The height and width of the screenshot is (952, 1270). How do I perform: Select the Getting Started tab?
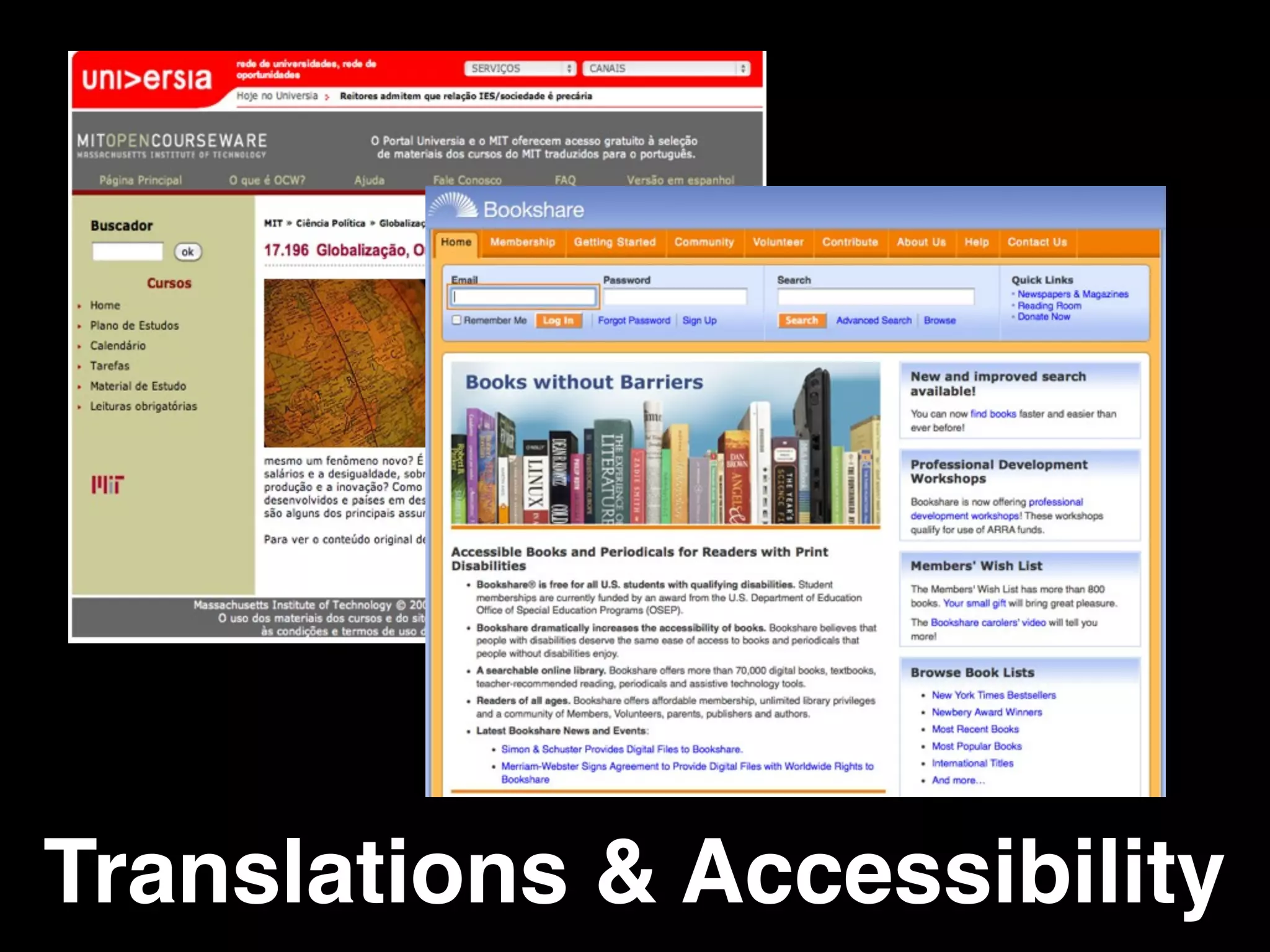tap(614, 242)
